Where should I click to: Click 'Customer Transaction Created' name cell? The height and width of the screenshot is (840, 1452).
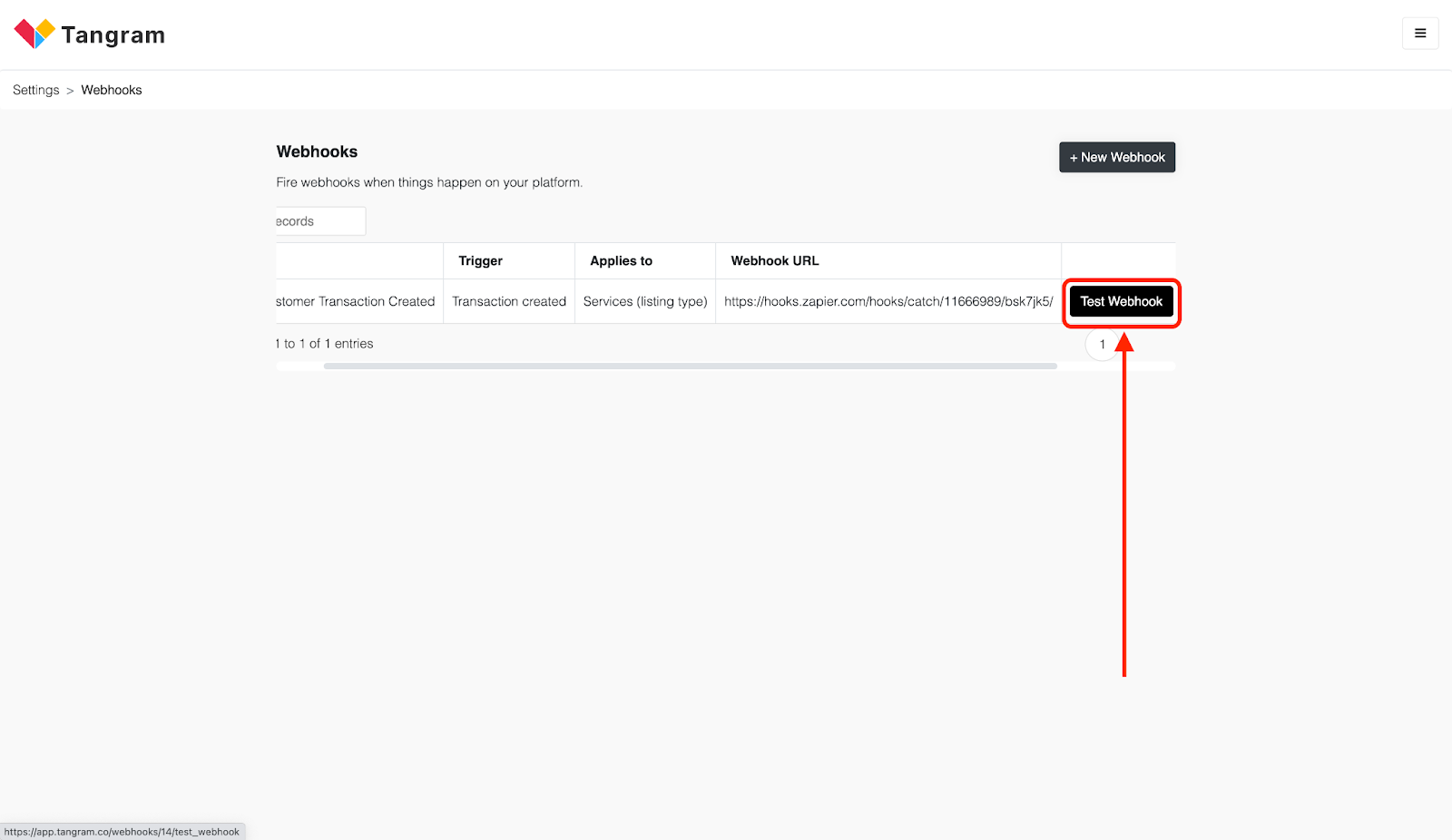(359, 301)
